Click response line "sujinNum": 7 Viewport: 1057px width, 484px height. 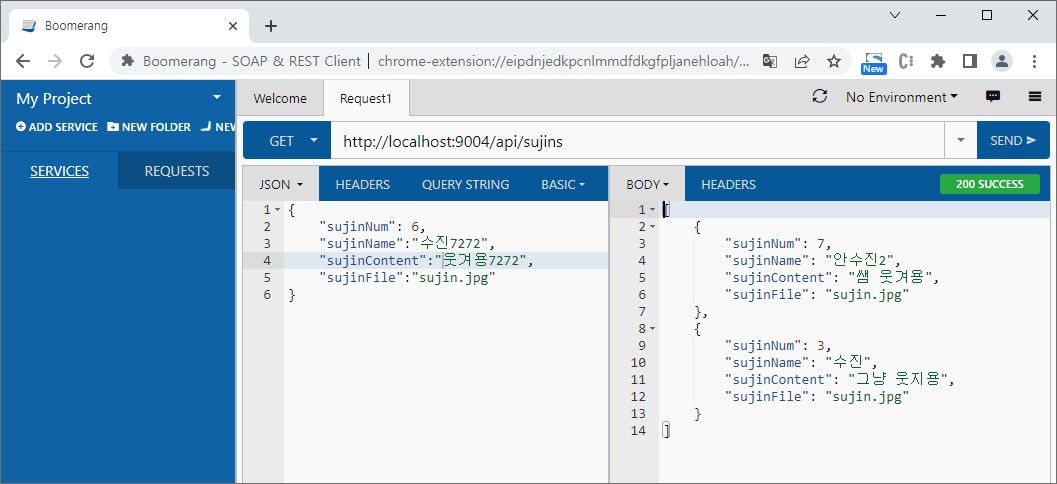point(779,243)
